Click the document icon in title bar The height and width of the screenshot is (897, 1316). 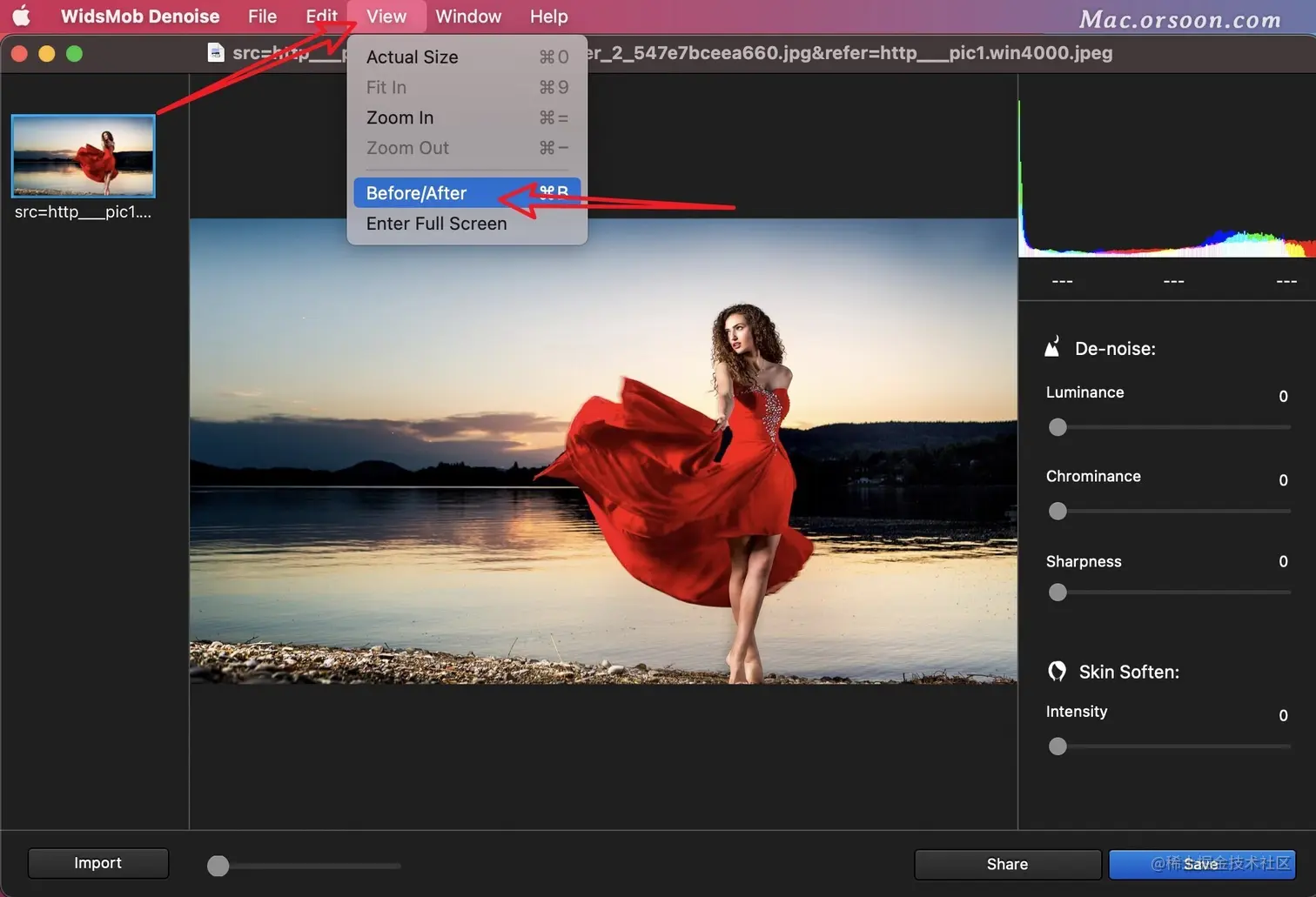[x=216, y=53]
